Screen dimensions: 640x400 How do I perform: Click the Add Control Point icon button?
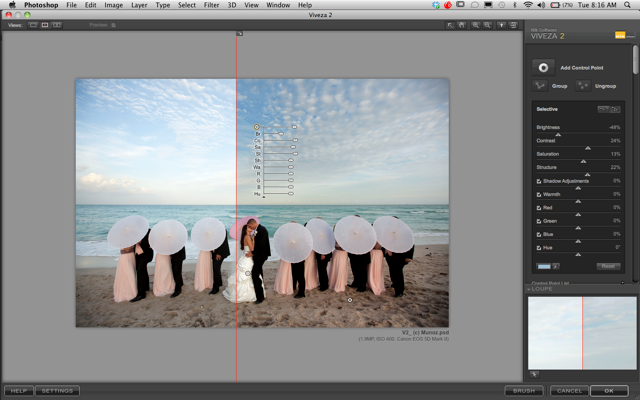[x=543, y=68]
